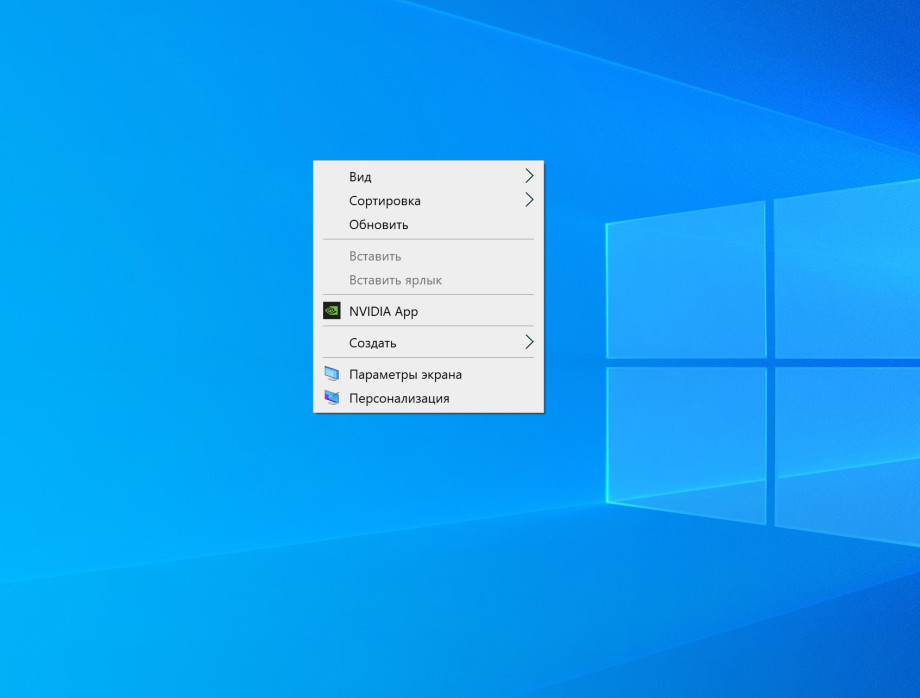Expand the Сортировка submenu arrow
This screenshot has height=698, width=920.
pos(529,200)
